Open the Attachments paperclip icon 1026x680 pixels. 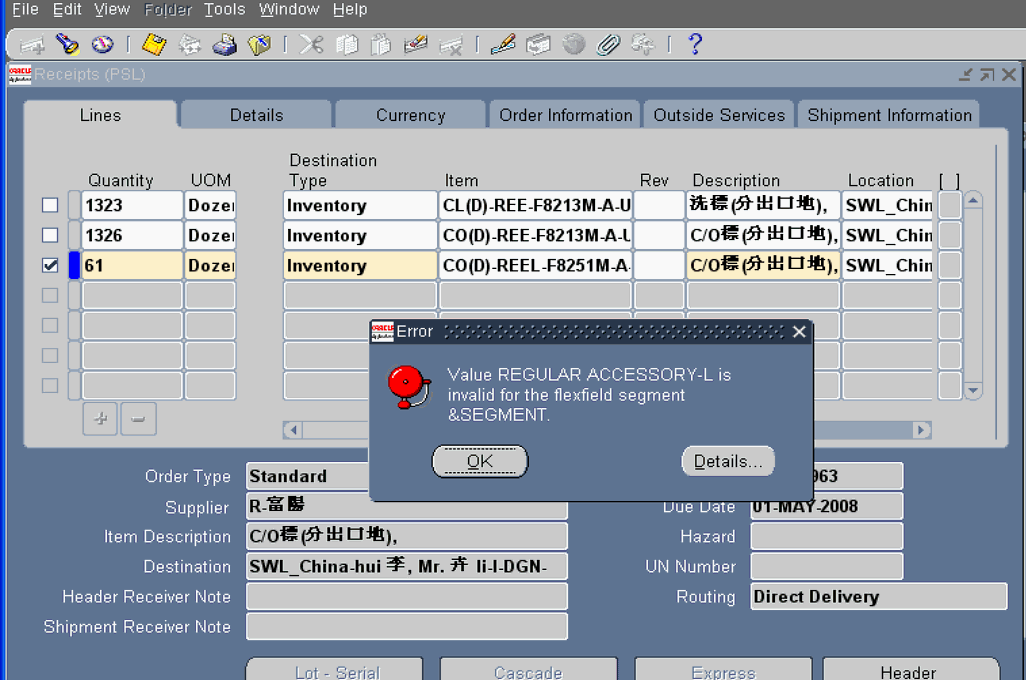coord(608,44)
